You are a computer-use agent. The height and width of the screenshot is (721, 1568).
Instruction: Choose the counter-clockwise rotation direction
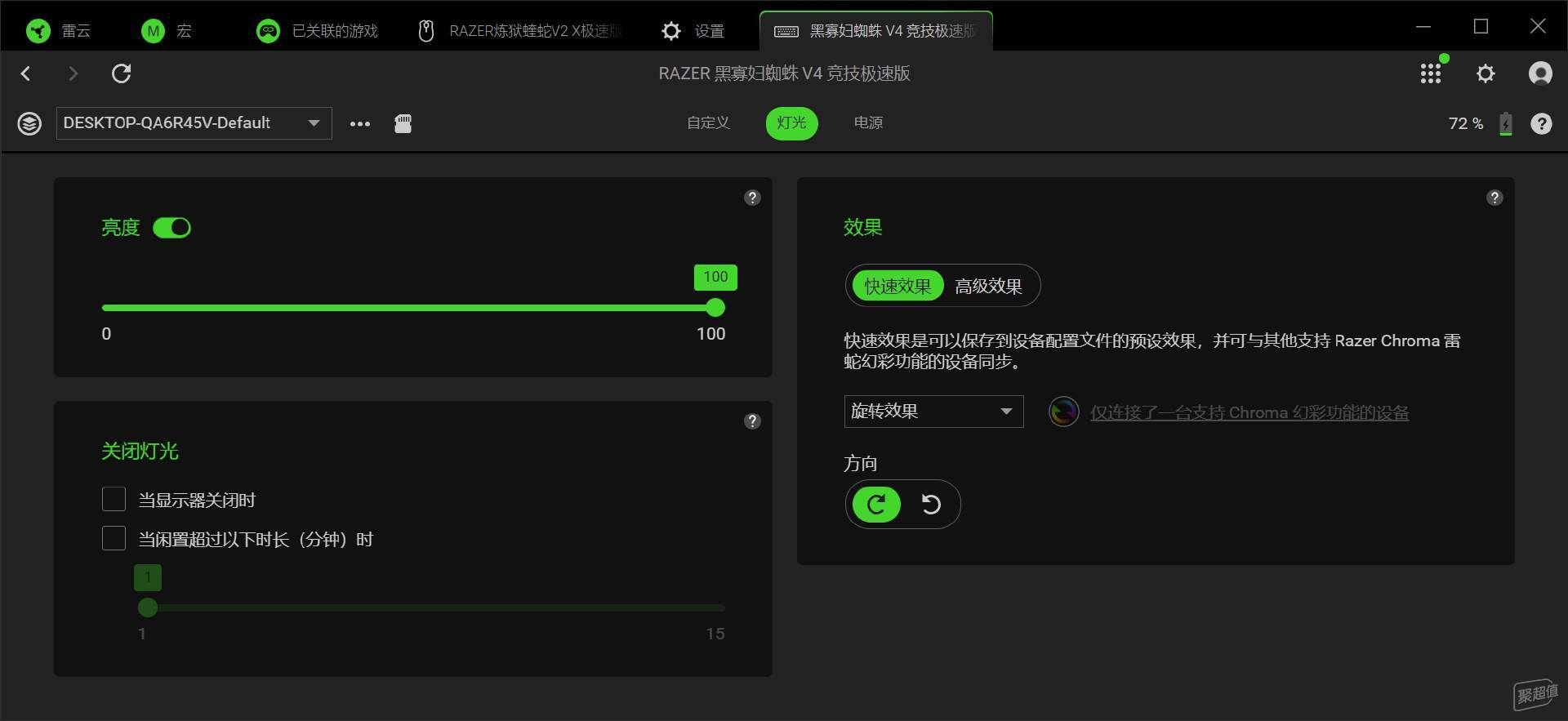[x=931, y=505]
